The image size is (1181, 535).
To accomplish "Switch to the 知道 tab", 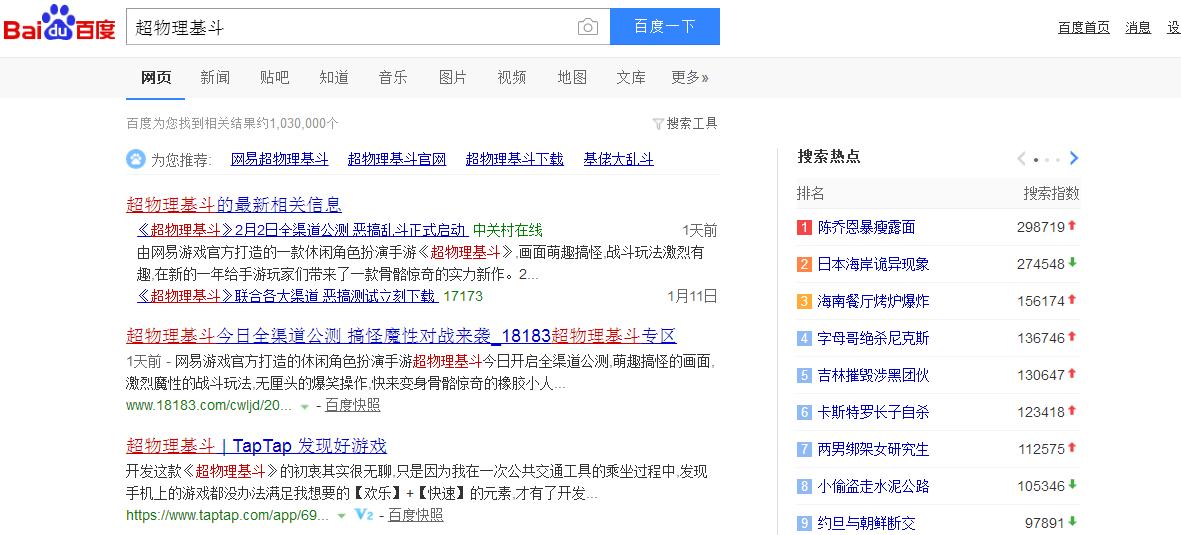I will tap(334, 77).
